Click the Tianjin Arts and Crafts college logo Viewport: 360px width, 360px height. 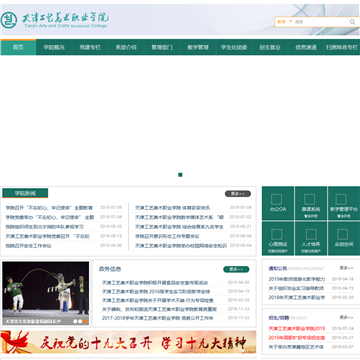point(55,20)
